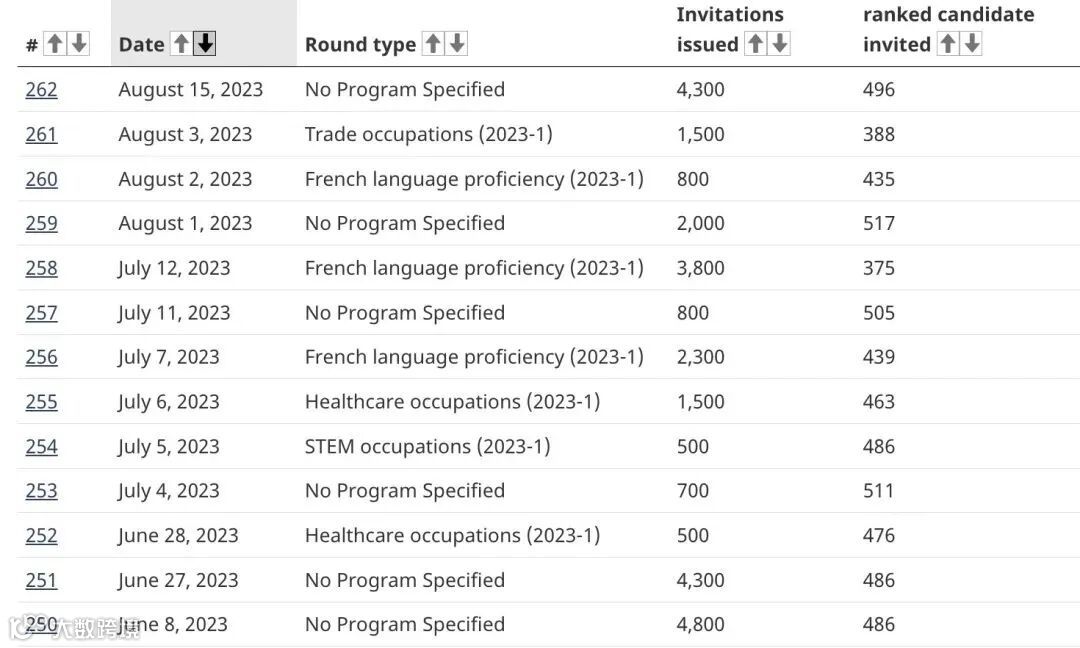Click the active Date descending sort arrow
1080x648 pixels.
point(205,44)
